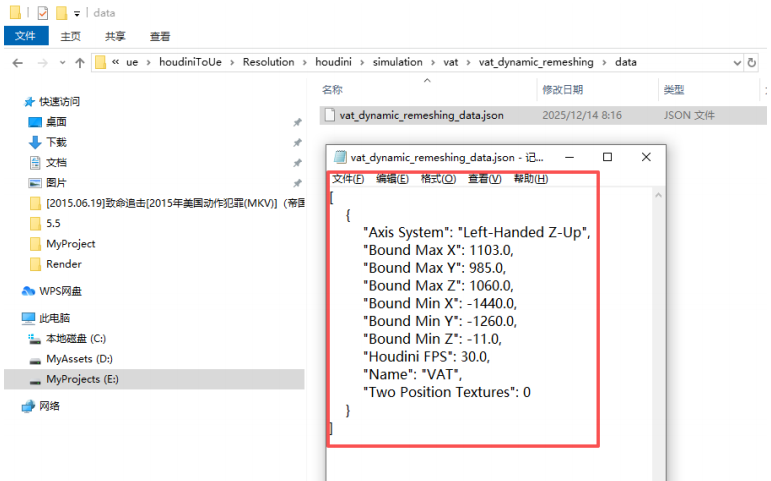Select the Downloads (下载) quick access folder
Viewport: 771px width, 481px height.
coord(56,142)
